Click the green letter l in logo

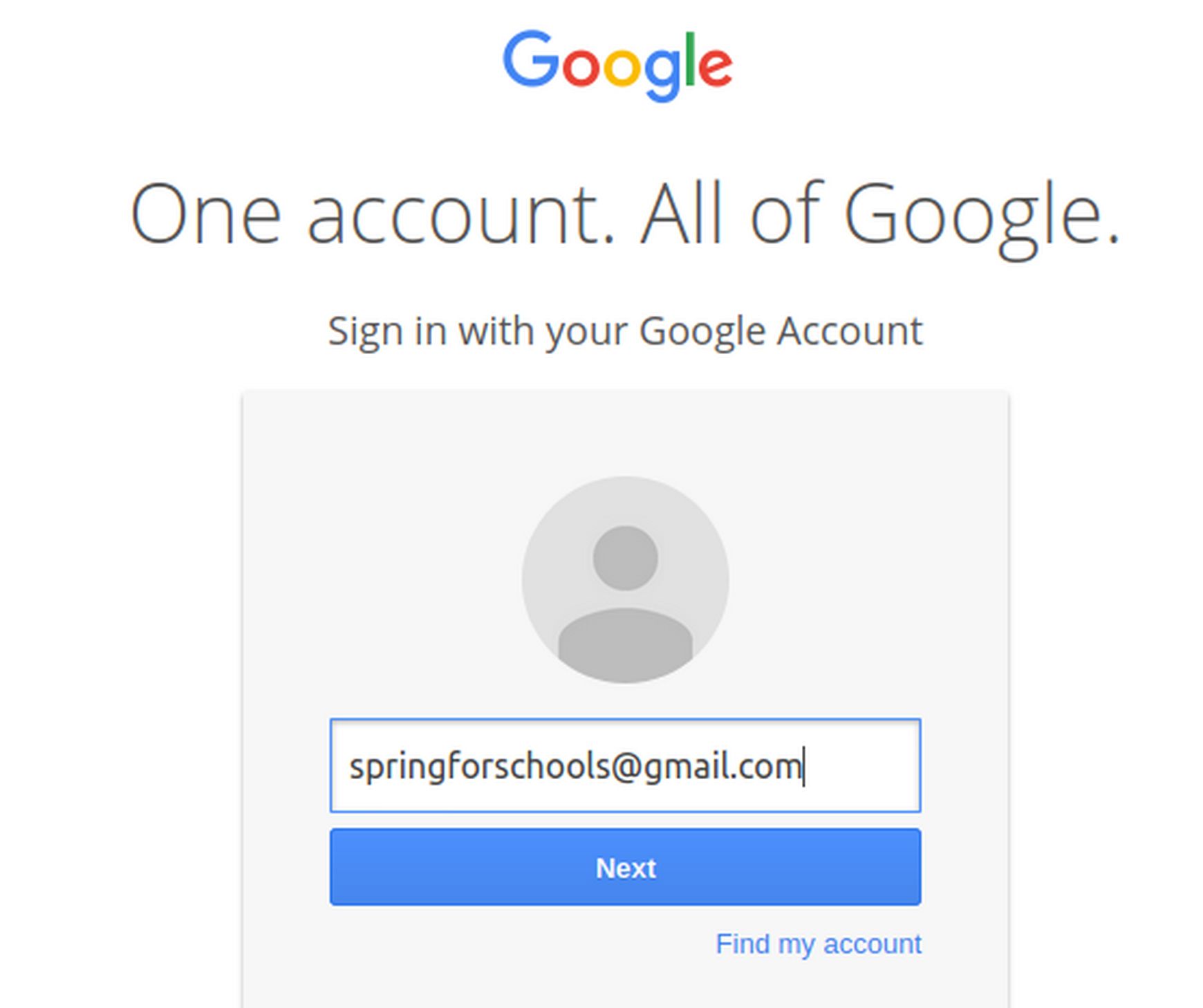point(689,60)
